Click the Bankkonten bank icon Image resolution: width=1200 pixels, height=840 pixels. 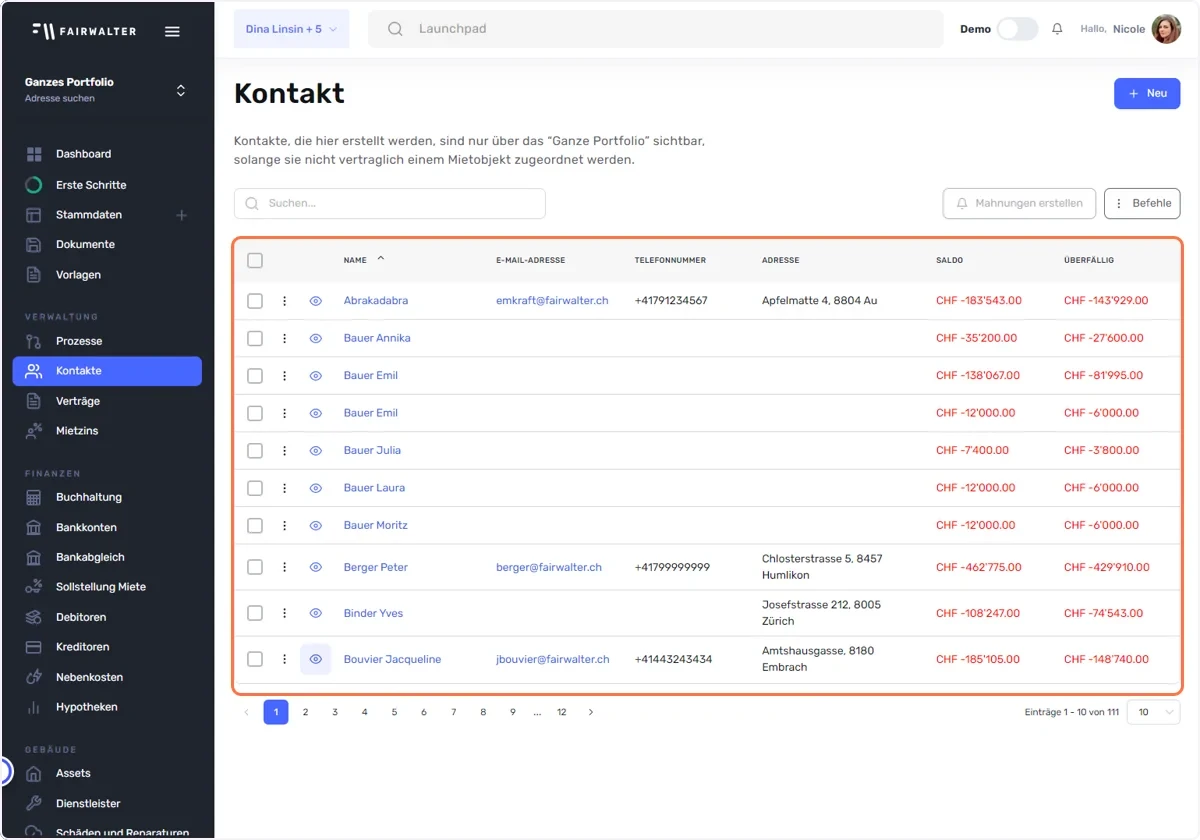point(34,527)
